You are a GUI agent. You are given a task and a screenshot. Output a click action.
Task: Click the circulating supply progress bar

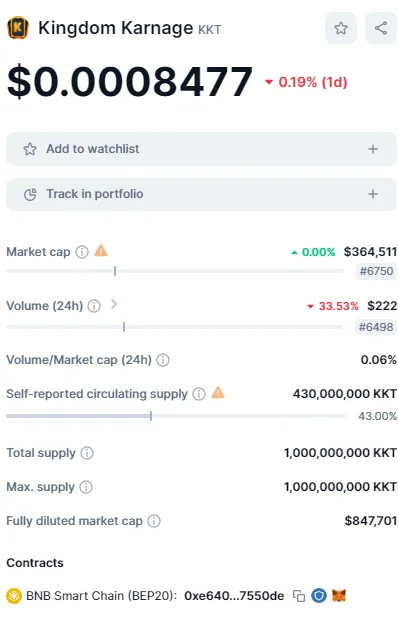tap(176, 416)
